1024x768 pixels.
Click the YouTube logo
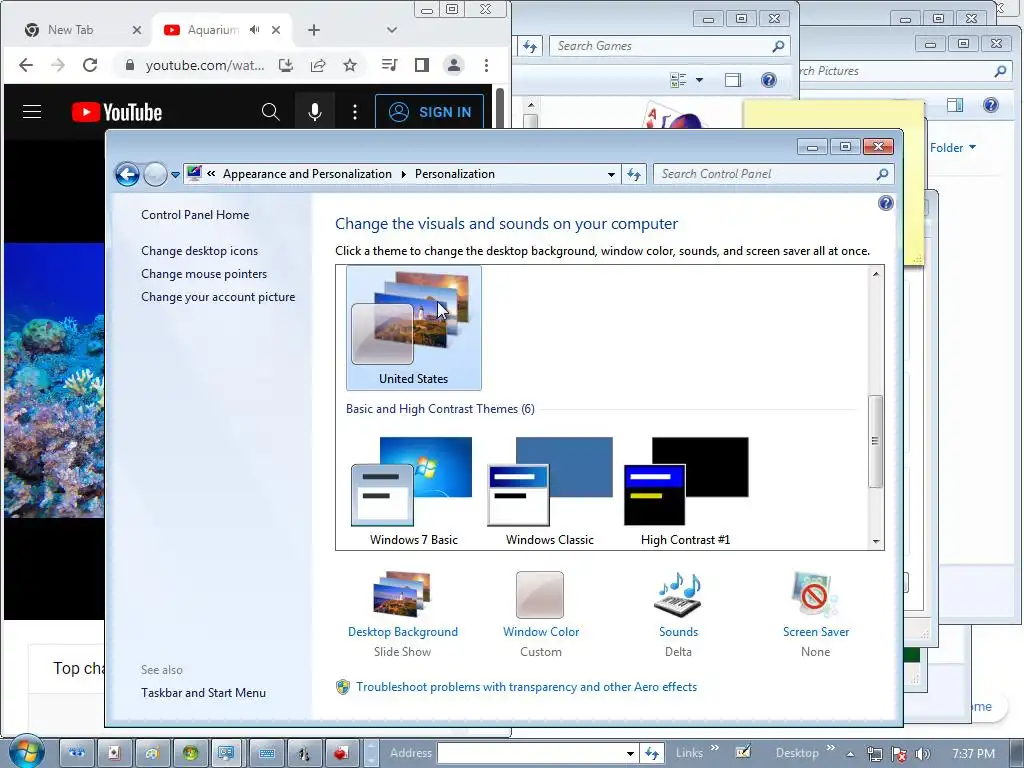tap(117, 112)
